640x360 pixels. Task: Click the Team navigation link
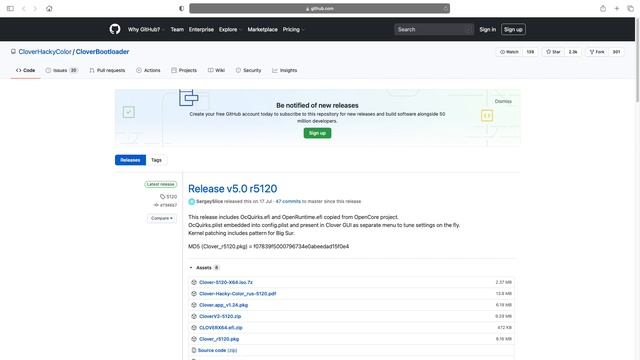[177, 29]
